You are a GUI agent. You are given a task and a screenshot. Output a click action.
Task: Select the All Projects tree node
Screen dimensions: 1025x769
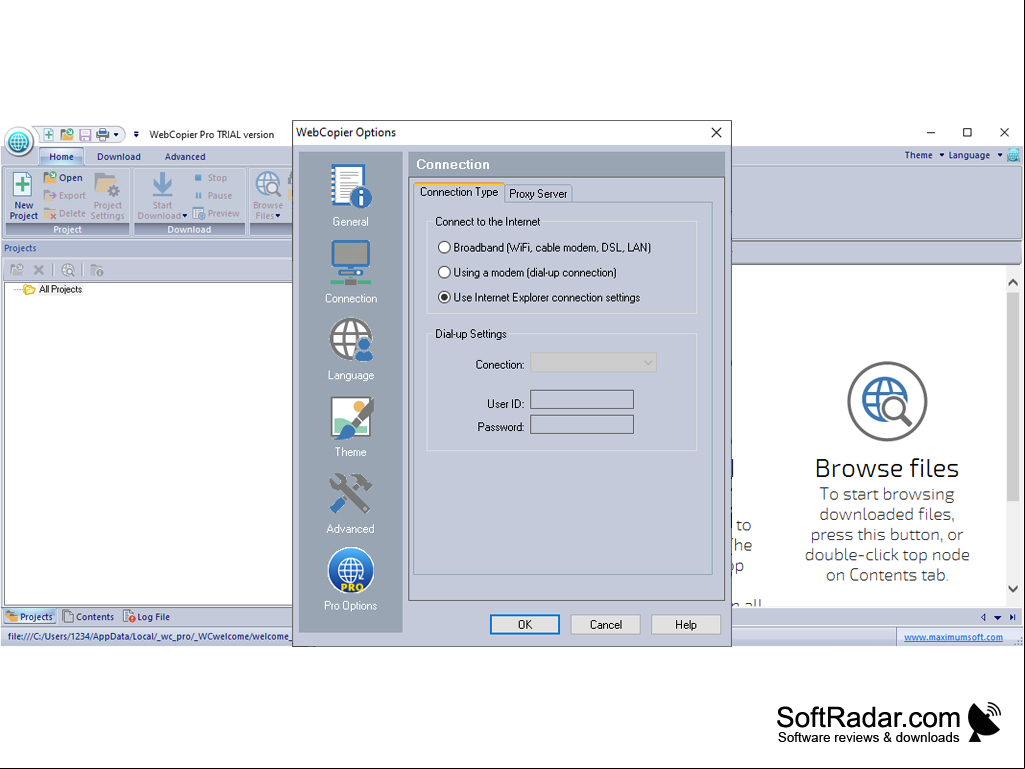click(60, 289)
